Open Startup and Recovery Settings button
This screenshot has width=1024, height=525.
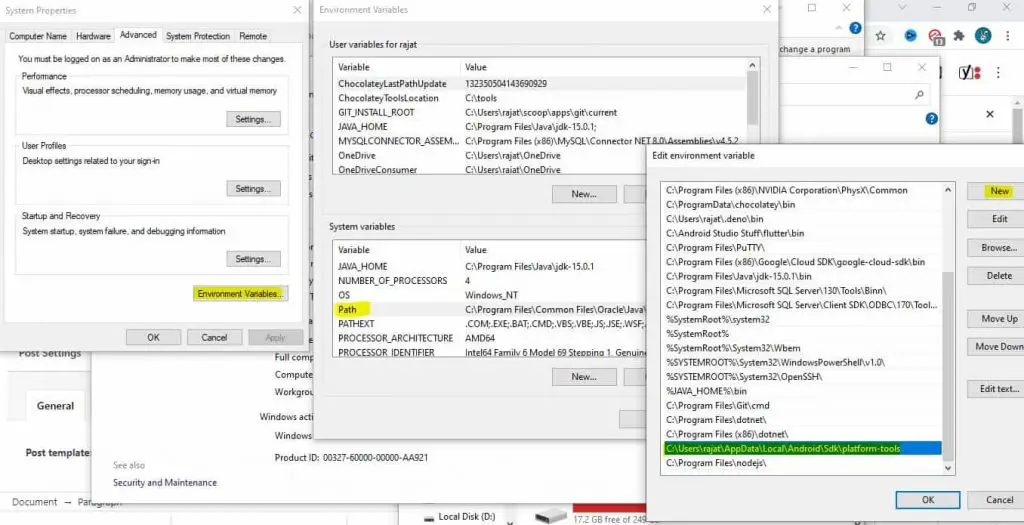pyautogui.click(x=253, y=259)
